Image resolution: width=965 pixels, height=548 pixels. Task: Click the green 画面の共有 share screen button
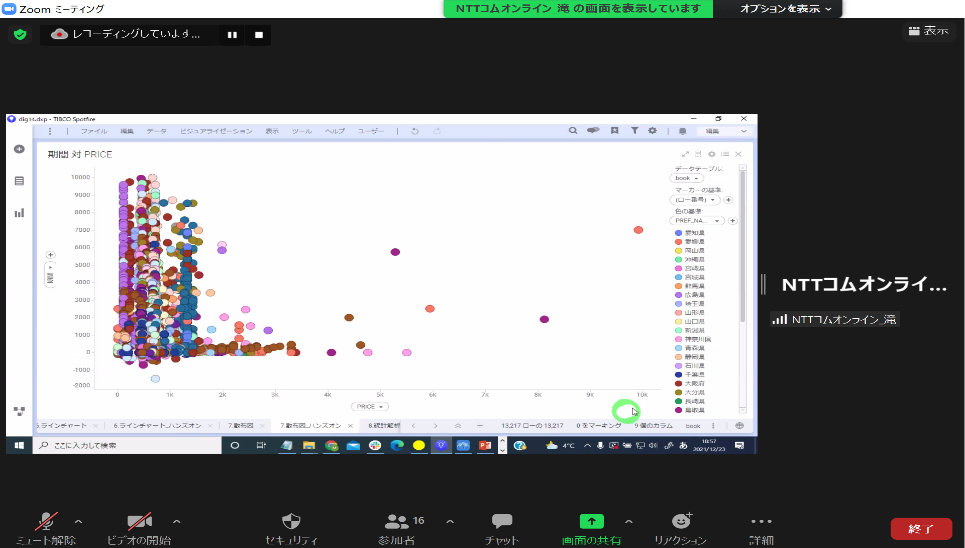pos(591,528)
